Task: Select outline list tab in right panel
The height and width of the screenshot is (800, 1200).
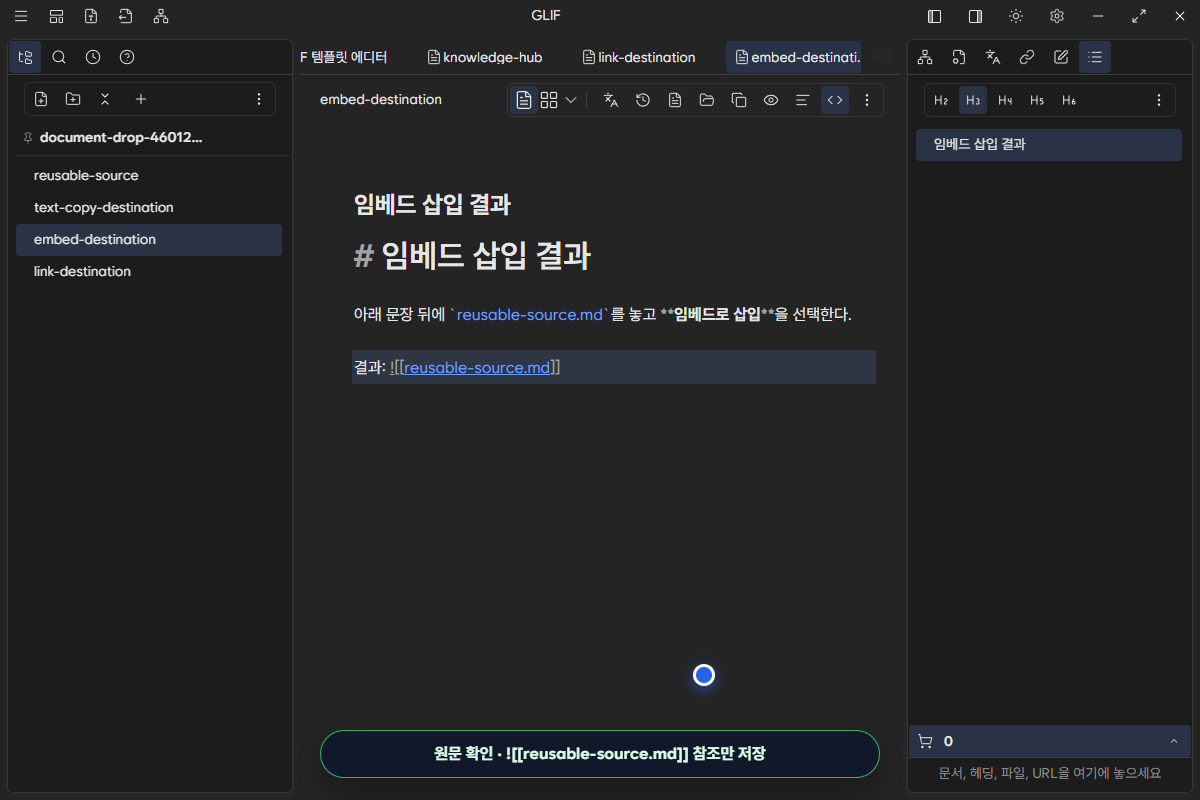Action: coord(1095,57)
